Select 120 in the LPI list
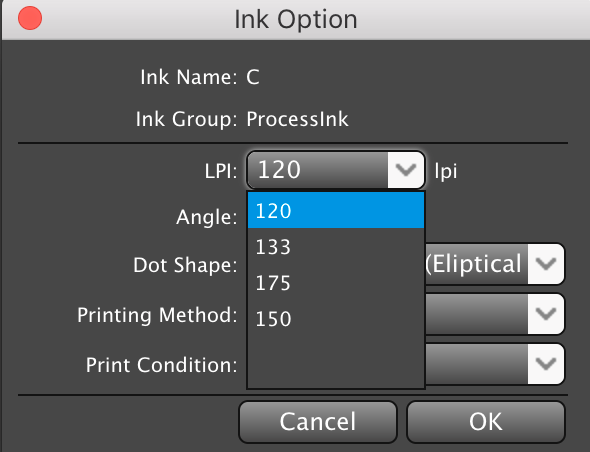The image size is (590, 452). (336, 210)
